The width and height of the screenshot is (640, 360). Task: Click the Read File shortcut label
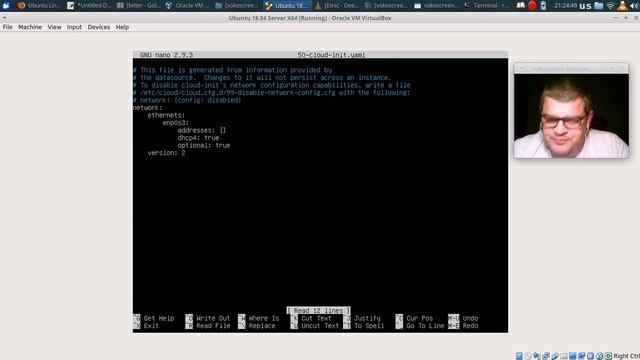click(x=213, y=326)
